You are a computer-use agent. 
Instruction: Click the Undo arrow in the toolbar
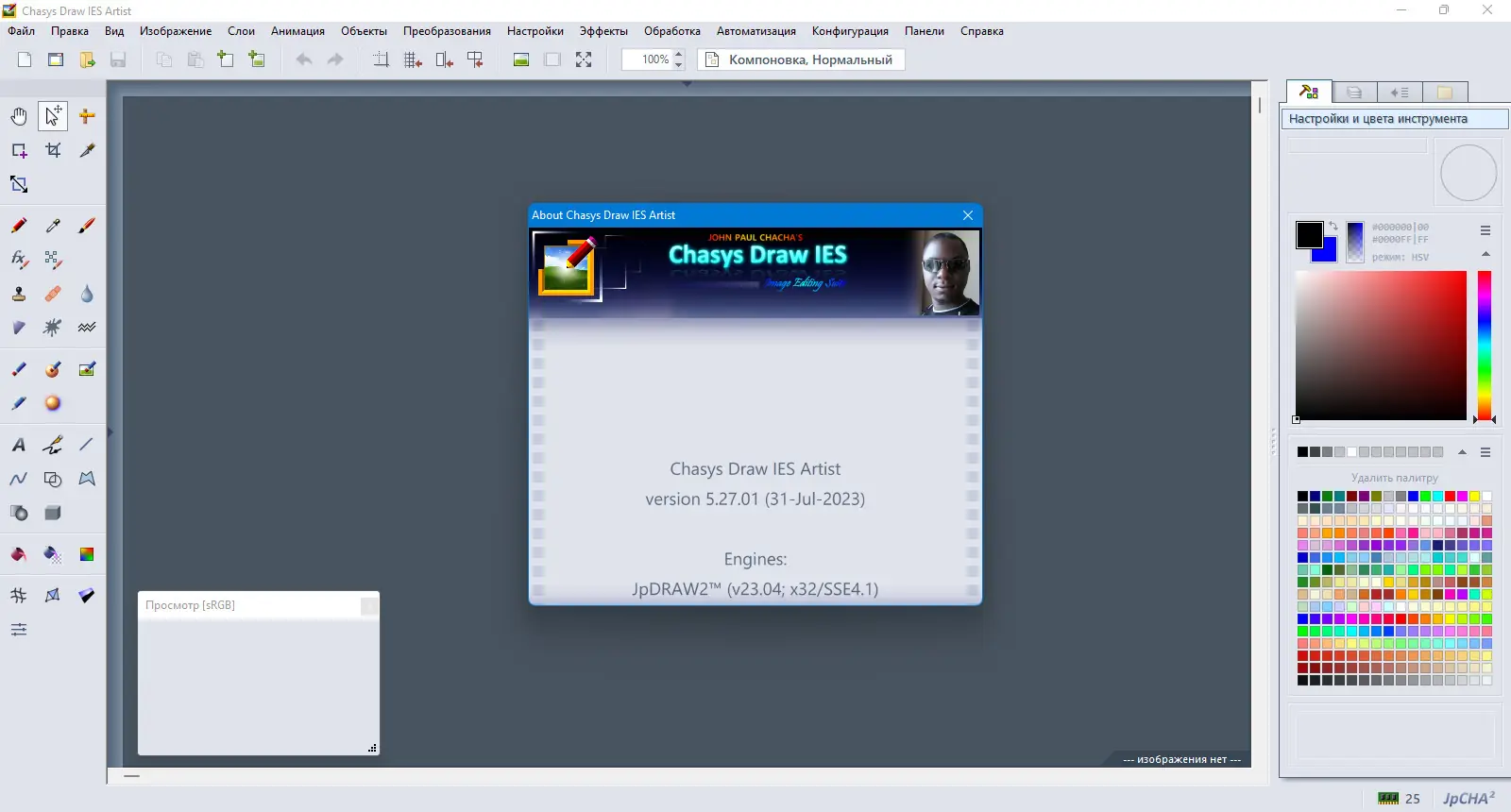click(304, 59)
